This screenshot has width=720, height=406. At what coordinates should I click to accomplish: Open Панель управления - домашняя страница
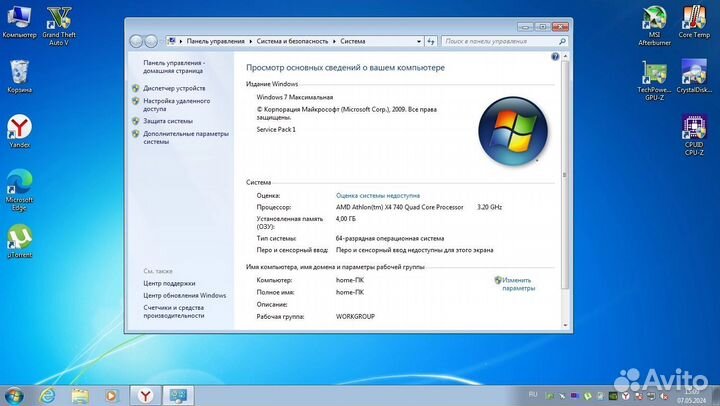pos(174,67)
